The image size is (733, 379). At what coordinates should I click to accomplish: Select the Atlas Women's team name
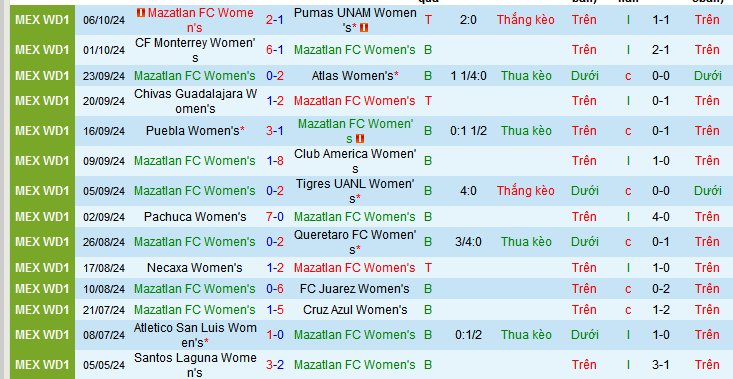[x=355, y=76]
